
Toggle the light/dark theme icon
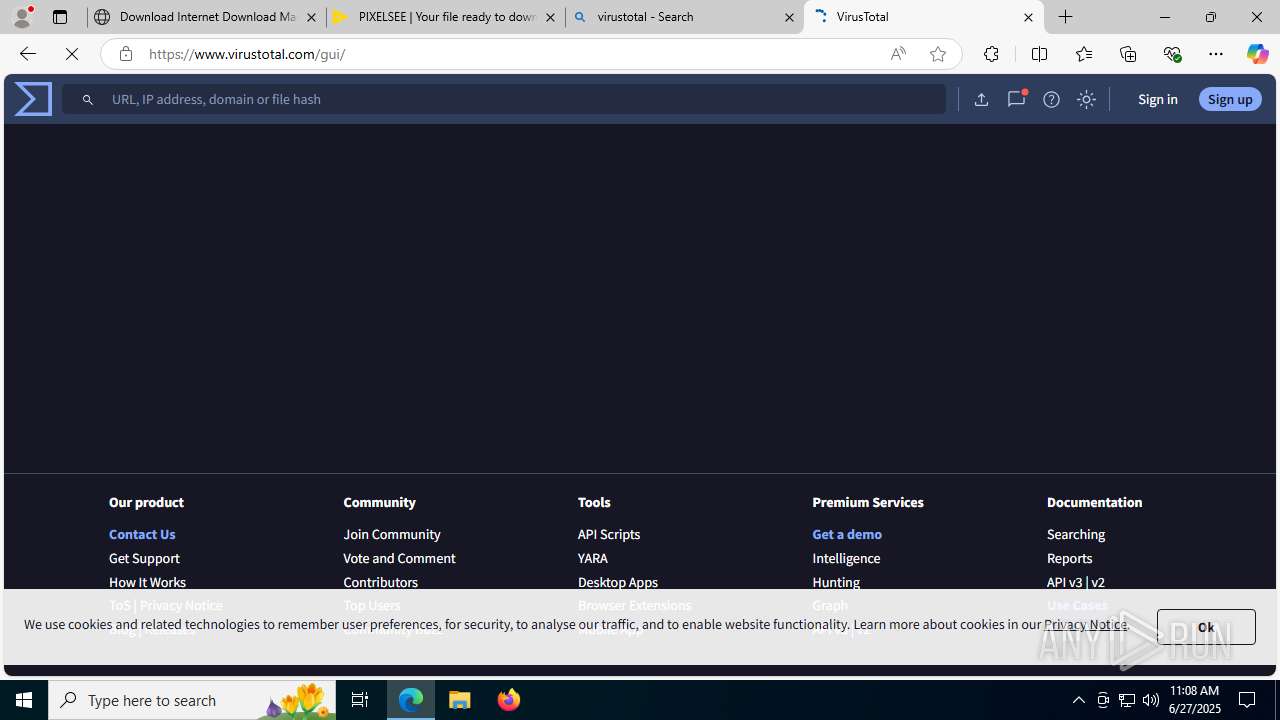point(1086,99)
